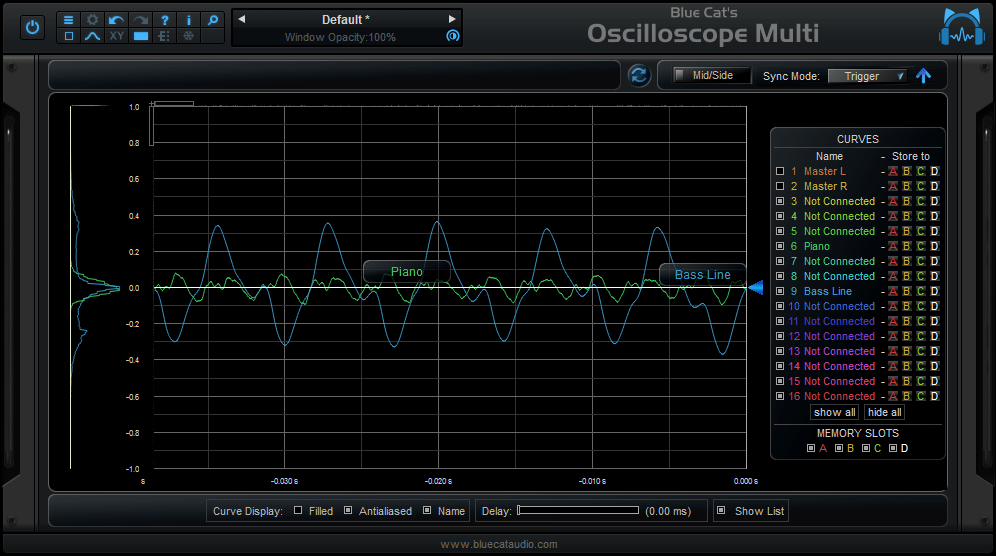Viewport: 996px width, 556px height.
Task: Toggle memory slot D checkbox
Action: tap(893, 448)
